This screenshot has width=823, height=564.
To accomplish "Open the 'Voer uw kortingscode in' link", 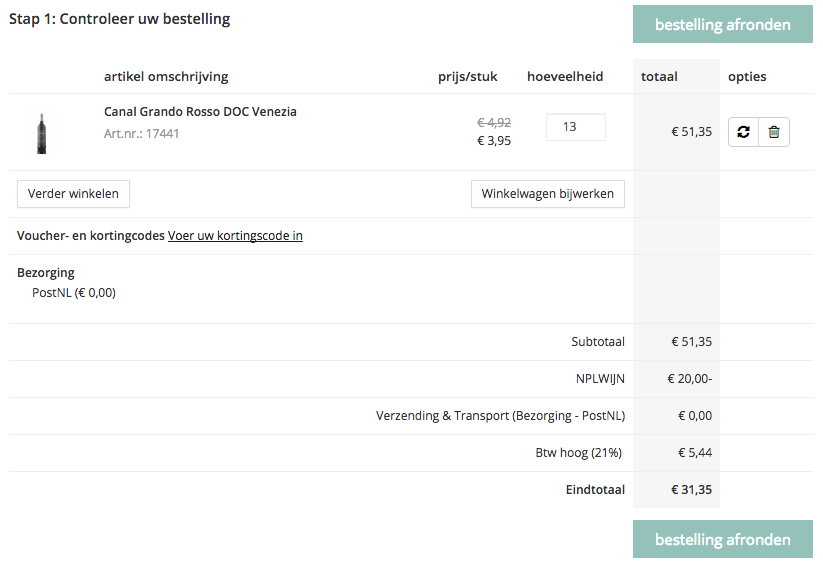I will [x=235, y=236].
